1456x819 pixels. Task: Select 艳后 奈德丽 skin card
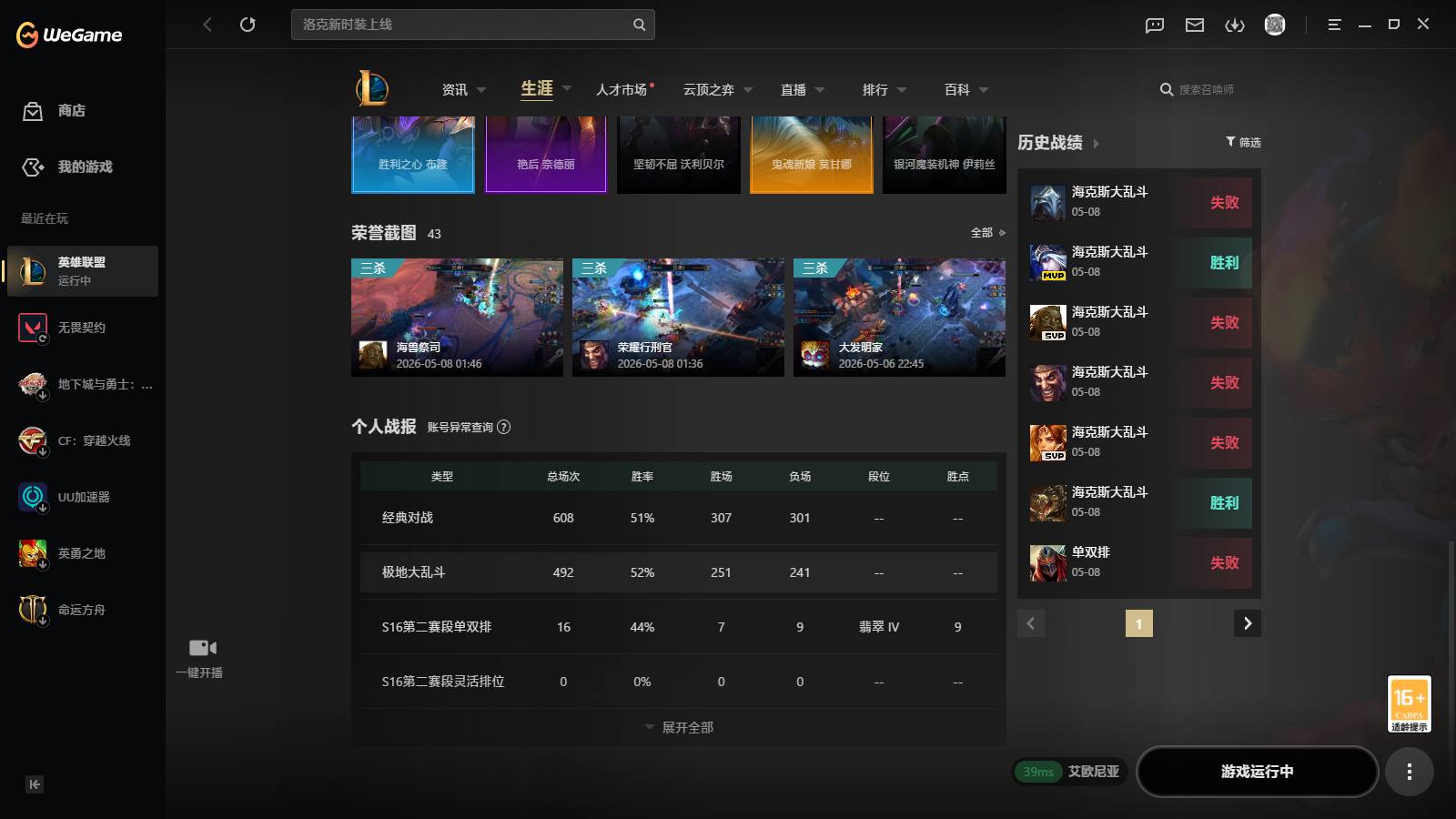[546, 155]
